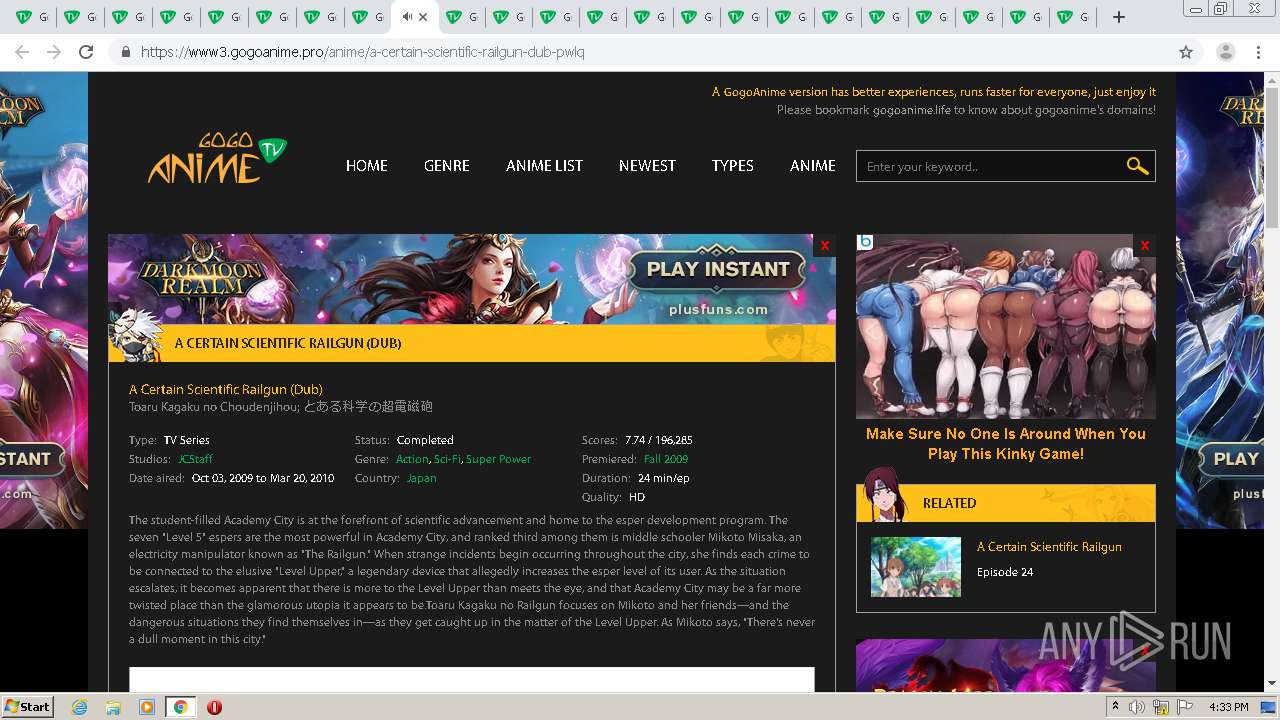Open the Sci-Fi genre link

(447, 459)
